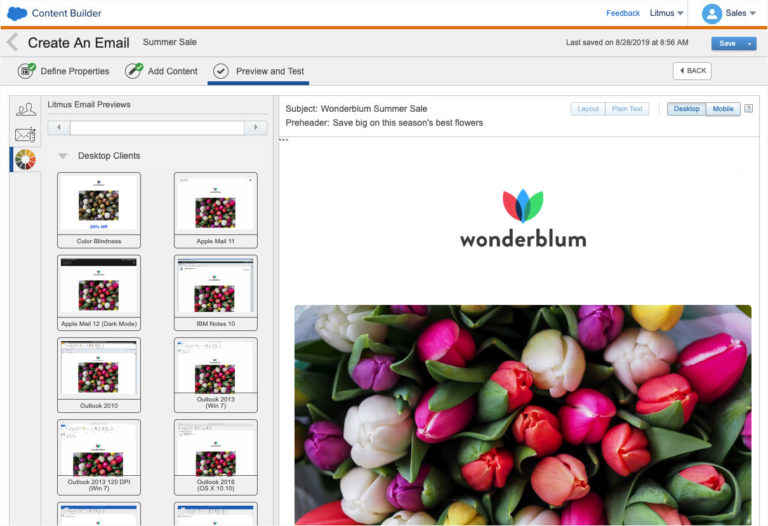Open the Outlook 2013 (Win 7) preview
Viewport: 768px width, 526px height.
pyautogui.click(x=216, y=375)
